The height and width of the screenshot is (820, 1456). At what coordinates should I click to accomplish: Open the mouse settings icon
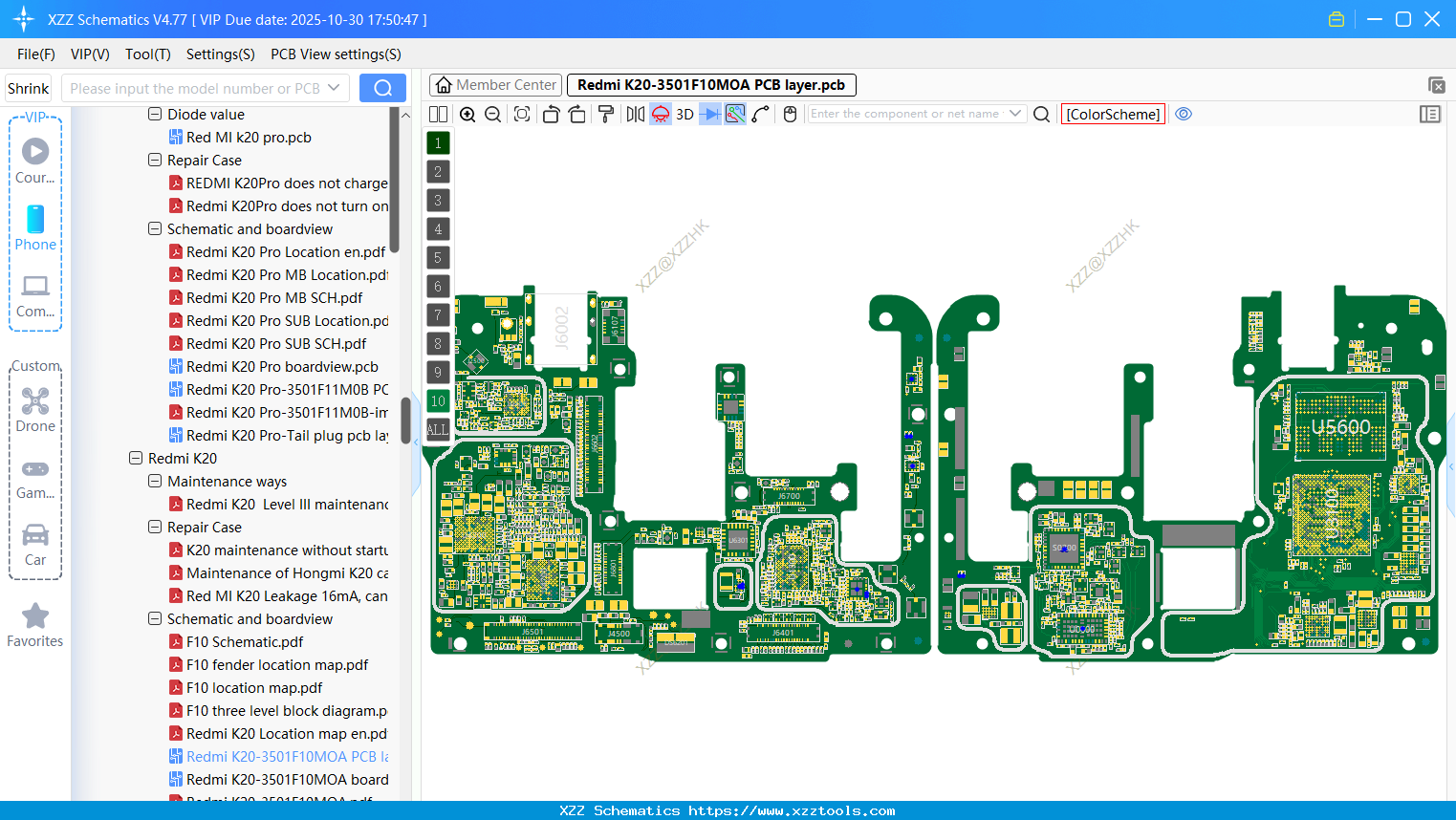coord(789,113)
